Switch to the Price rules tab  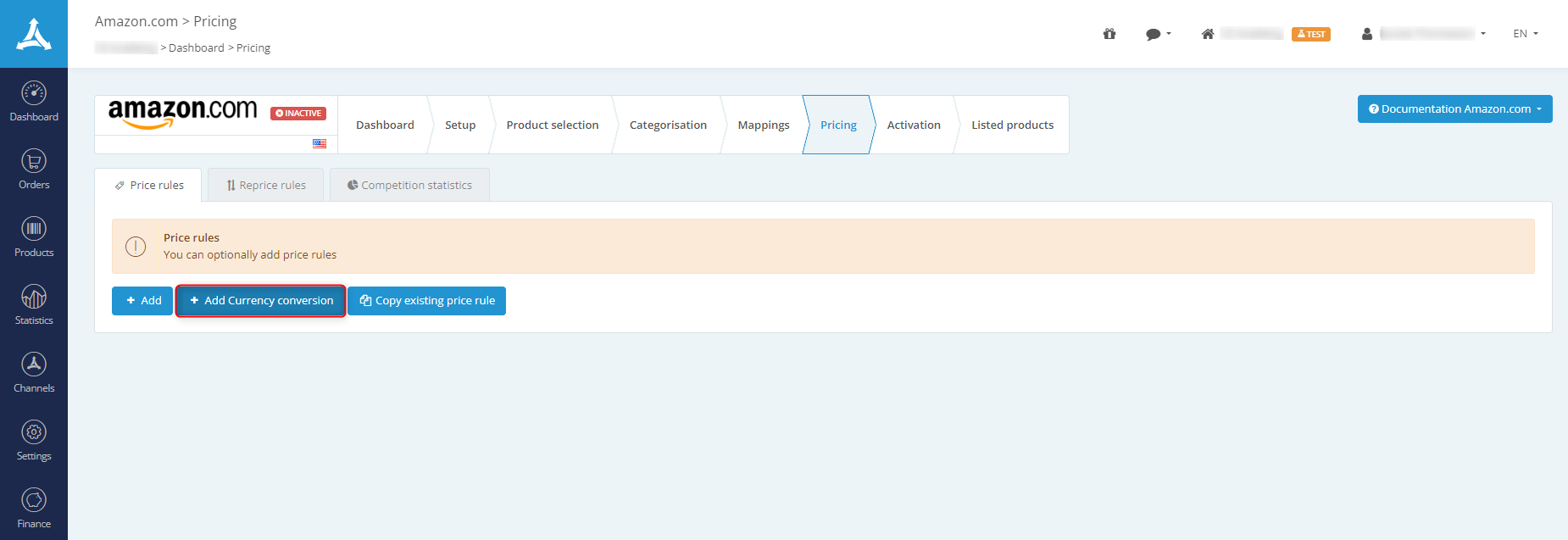click(x=148, y=185)
